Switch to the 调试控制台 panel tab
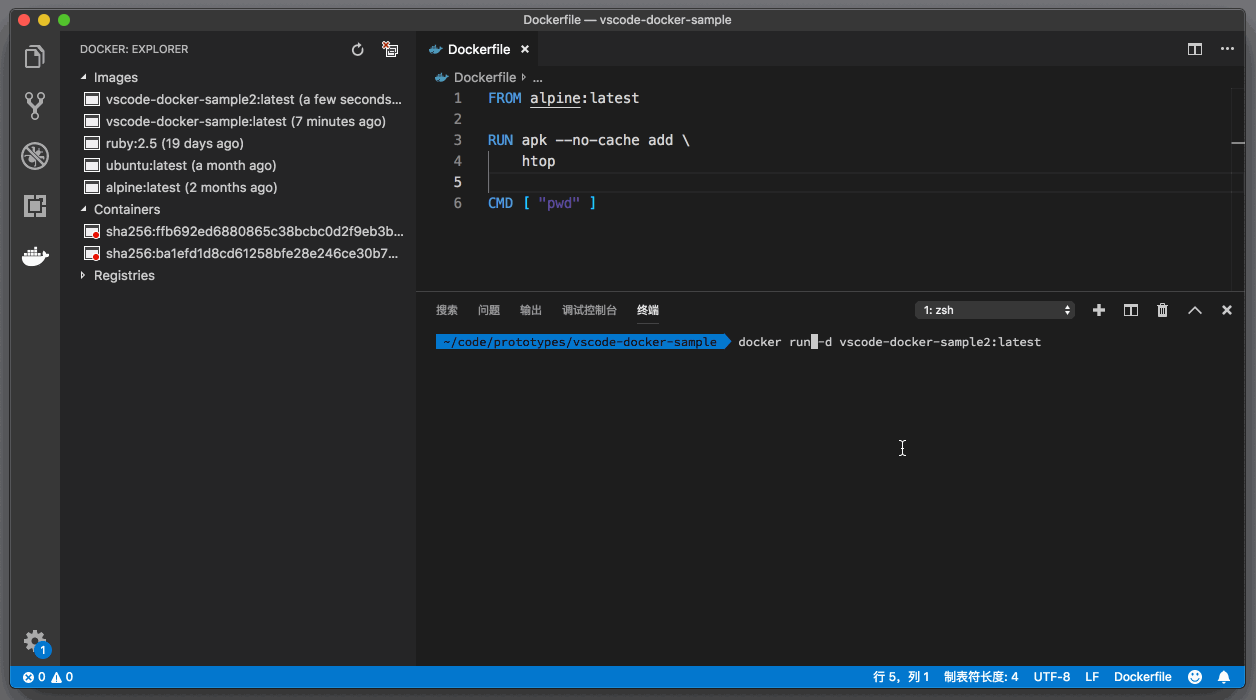The image size is (1256, 700). tap(589, 310)
